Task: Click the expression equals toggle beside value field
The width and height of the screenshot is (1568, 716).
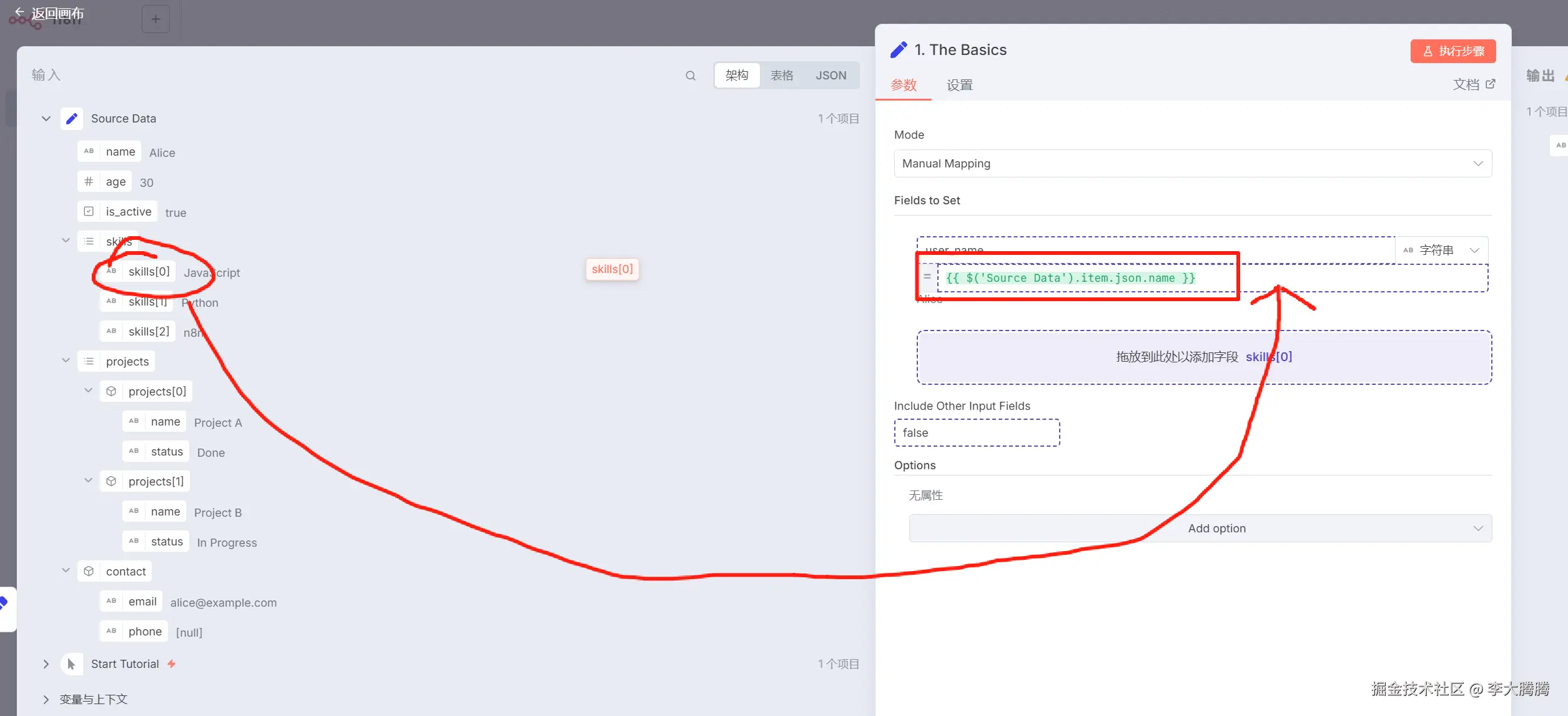Action: [x=927, y=277]
